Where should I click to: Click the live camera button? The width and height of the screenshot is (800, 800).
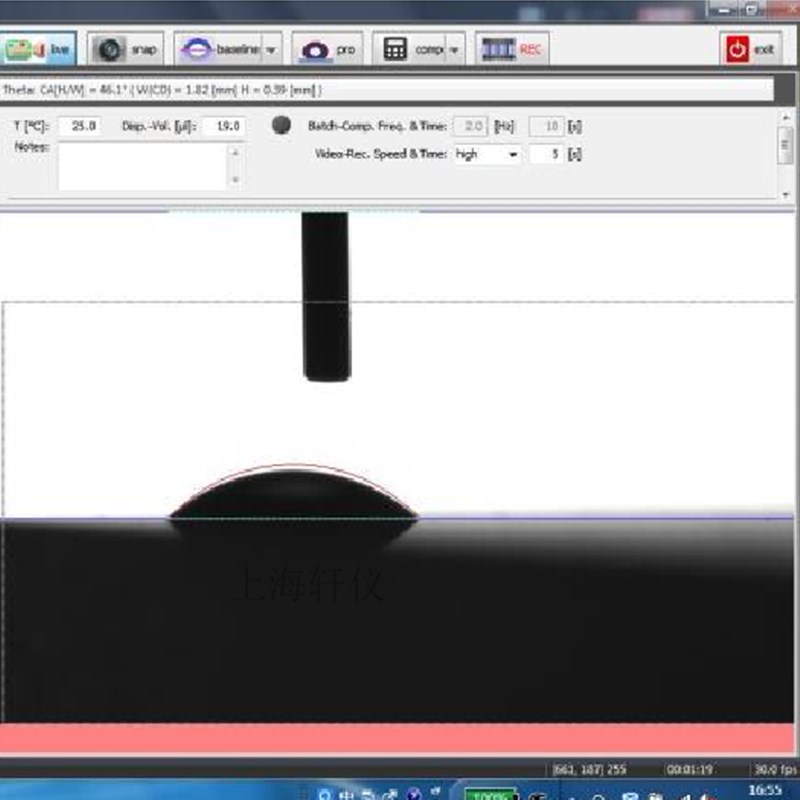tap(37, 48)
